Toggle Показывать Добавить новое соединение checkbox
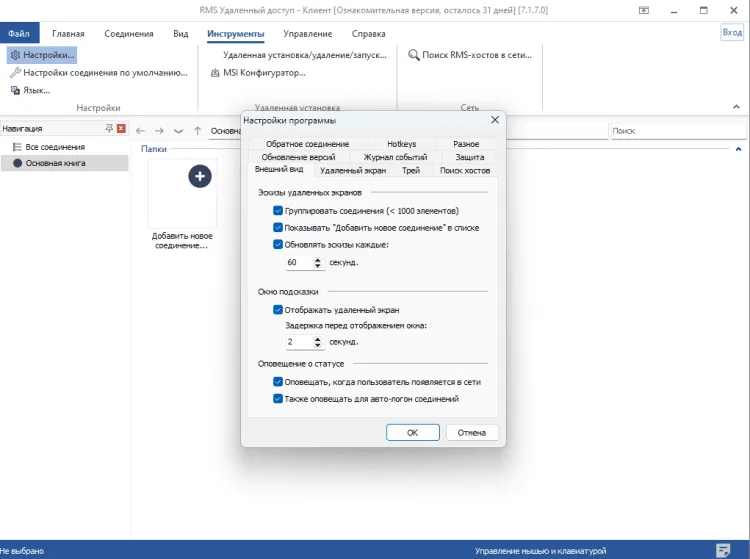Screen dimensions: 750x559 click(278, 228)
